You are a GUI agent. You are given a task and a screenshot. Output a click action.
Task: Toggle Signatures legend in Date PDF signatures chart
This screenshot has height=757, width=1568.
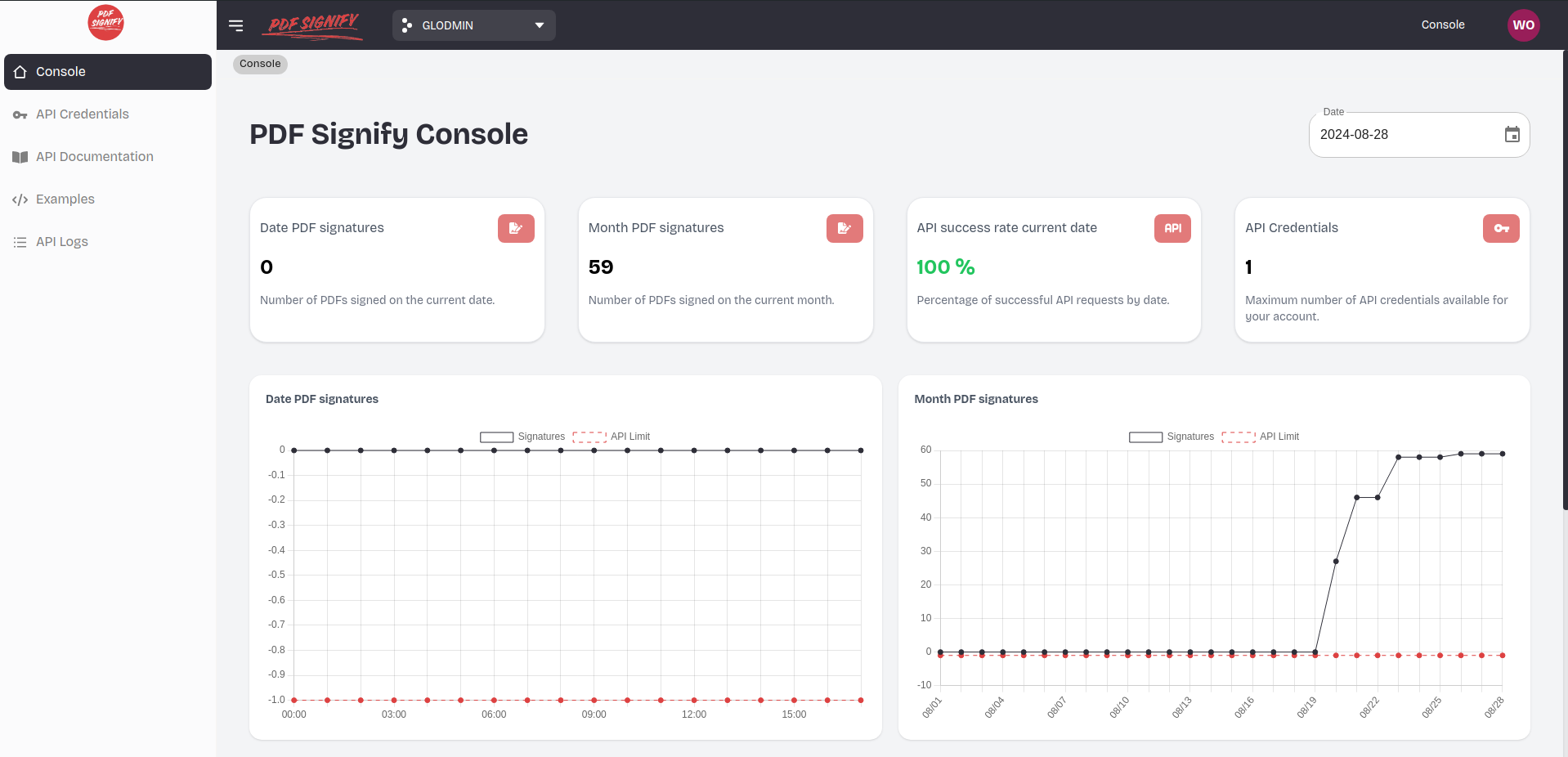coord(522,437)
